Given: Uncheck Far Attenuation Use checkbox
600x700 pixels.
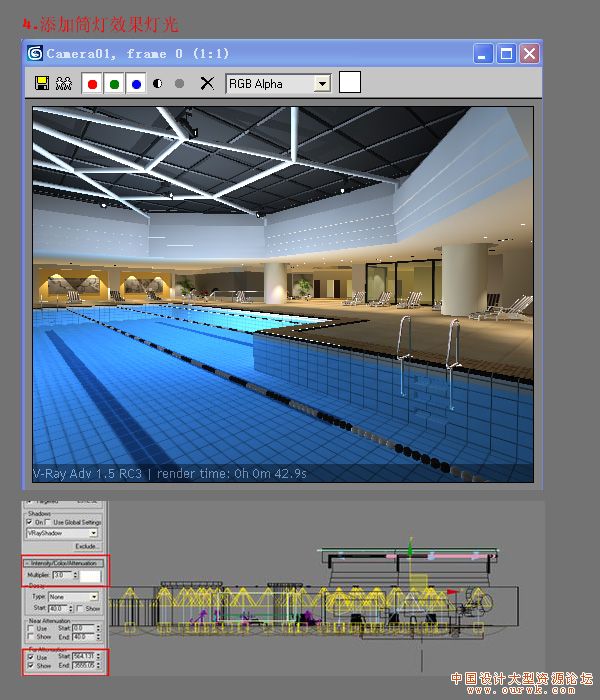Looking at the screenshot, I should point(30,656).
